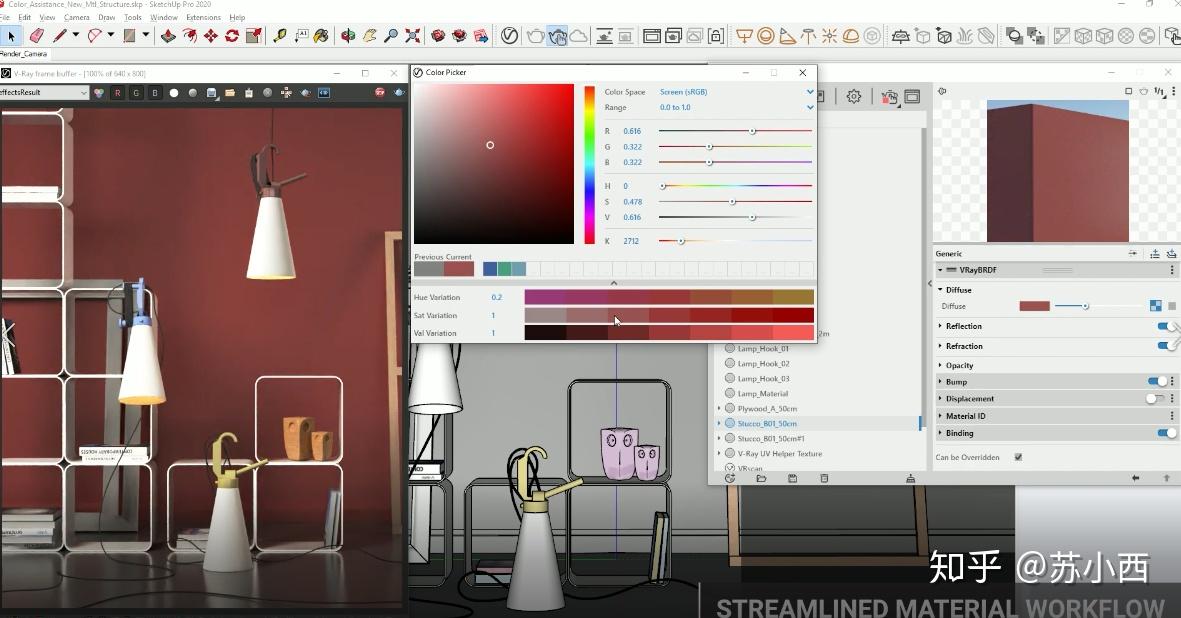Enable the Displacement toggle
Viewport: 1181px width, 618px height.
click(x=1155, y=398)
